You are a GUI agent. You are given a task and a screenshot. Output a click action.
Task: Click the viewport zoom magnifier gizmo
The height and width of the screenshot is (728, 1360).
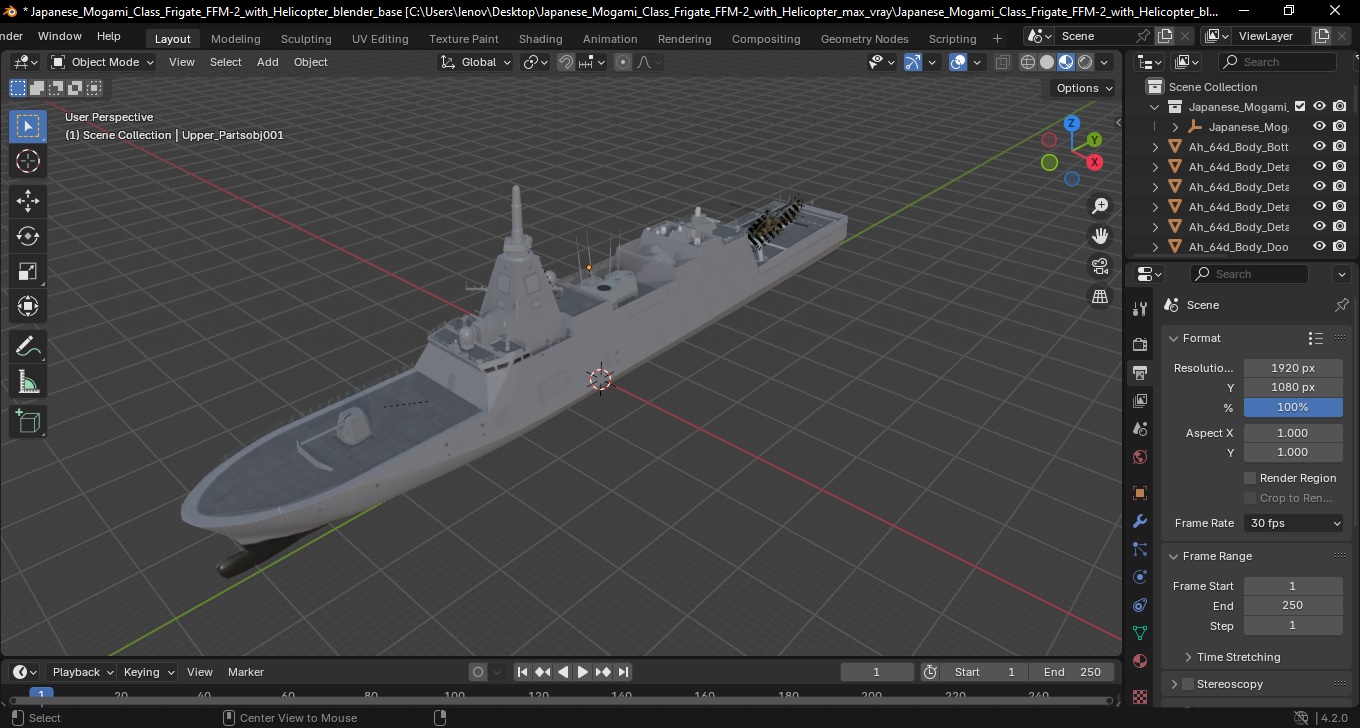click(x=1100, y=206)
